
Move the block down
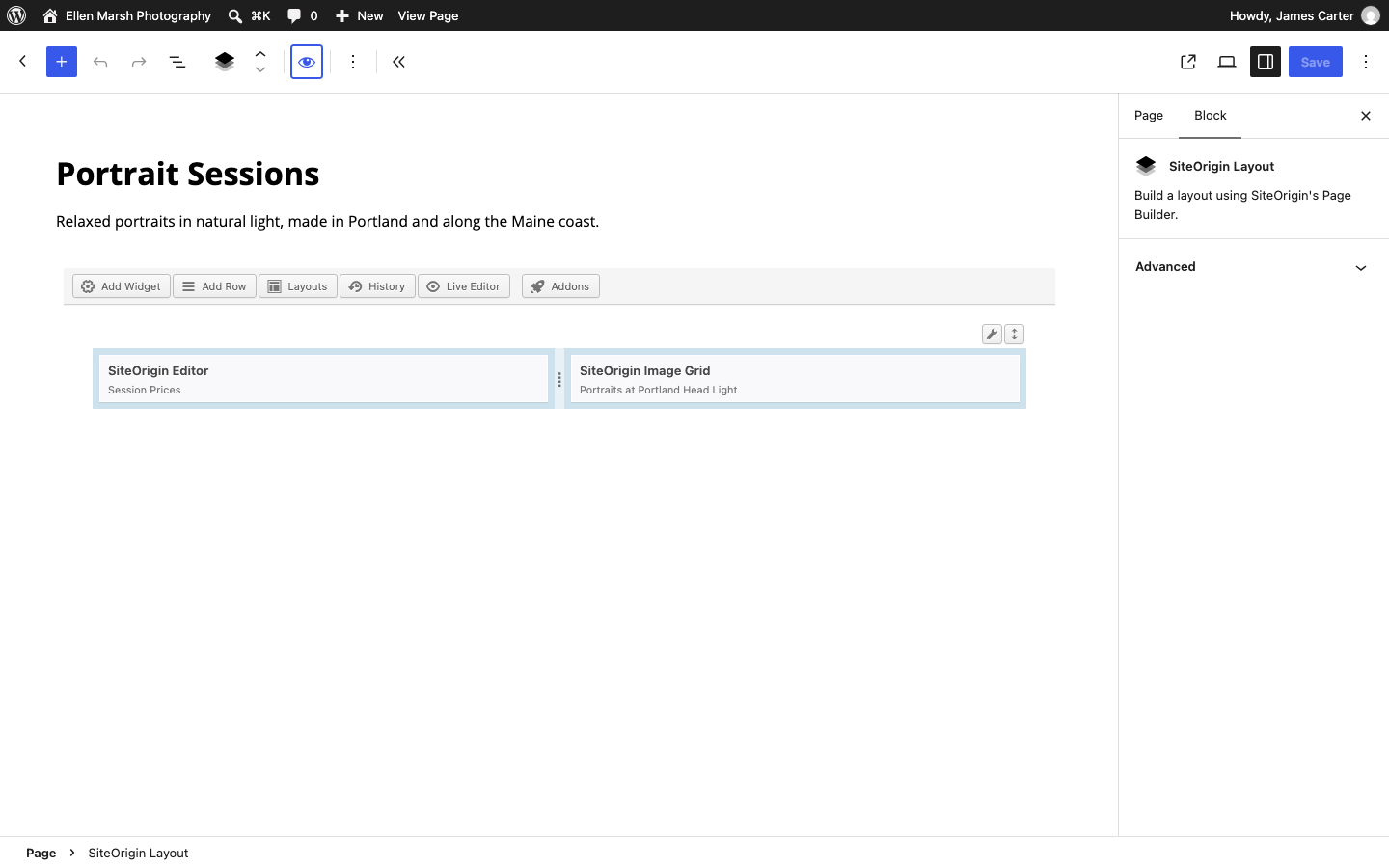[x=260, y=69]
